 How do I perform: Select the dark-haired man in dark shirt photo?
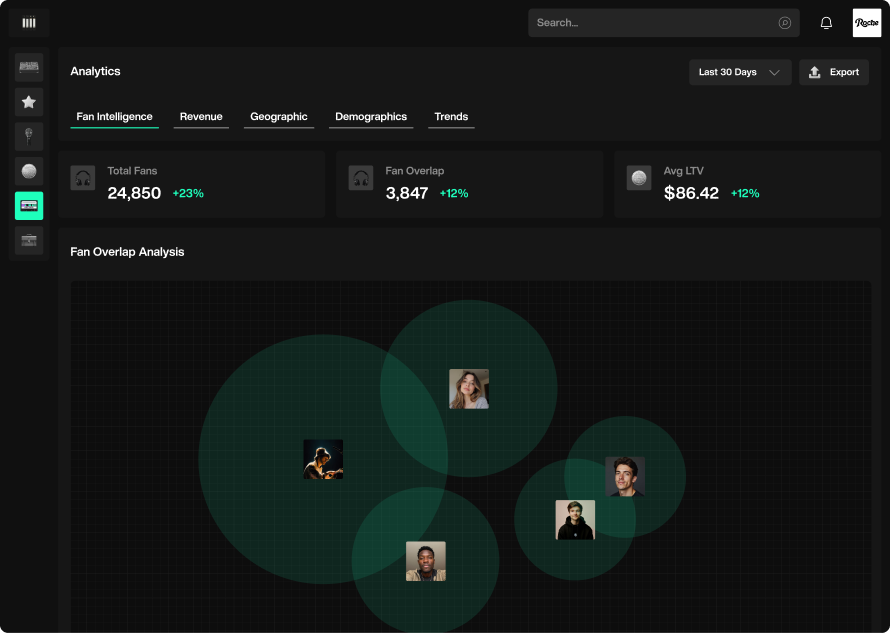click(x=625, y=476)
